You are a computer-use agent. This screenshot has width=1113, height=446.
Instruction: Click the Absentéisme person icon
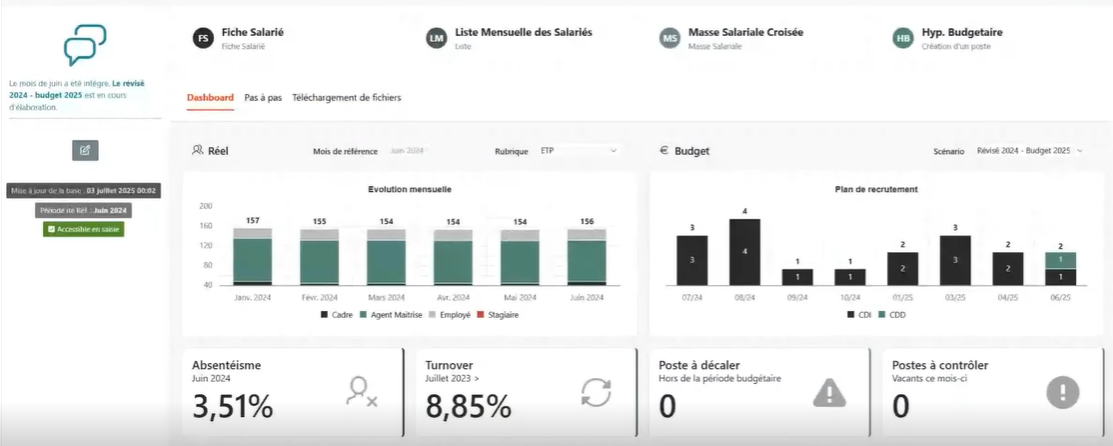[x=361, y=392]
